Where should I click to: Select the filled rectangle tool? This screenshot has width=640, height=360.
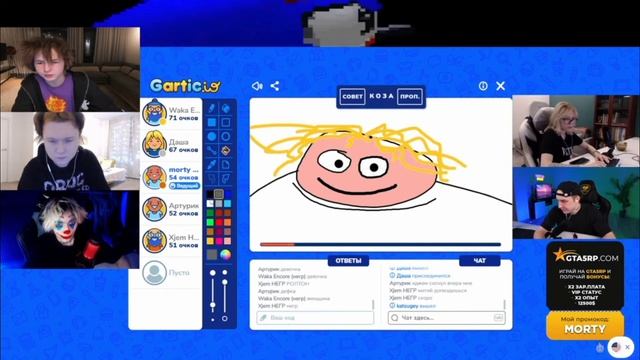tap(212, 122)
